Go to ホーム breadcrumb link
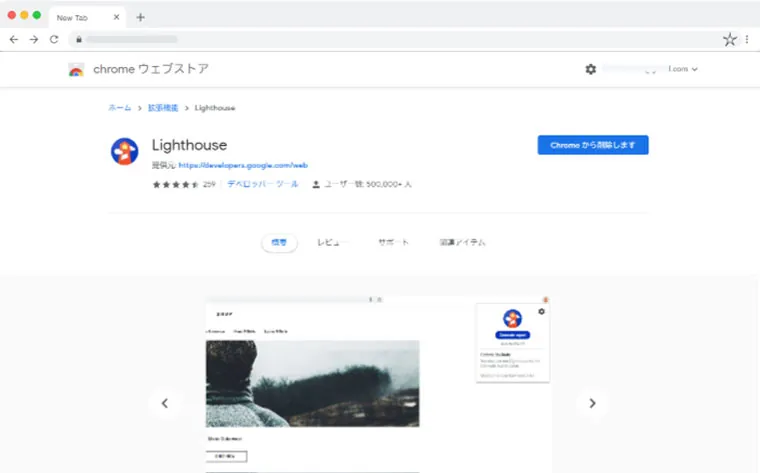Screen dimensions: 760x473 (120, 108)
